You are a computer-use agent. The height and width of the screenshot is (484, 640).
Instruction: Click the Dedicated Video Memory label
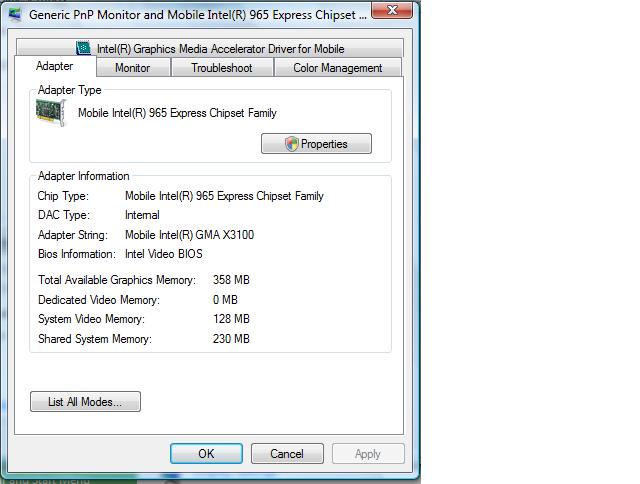[x=99, y=300]
